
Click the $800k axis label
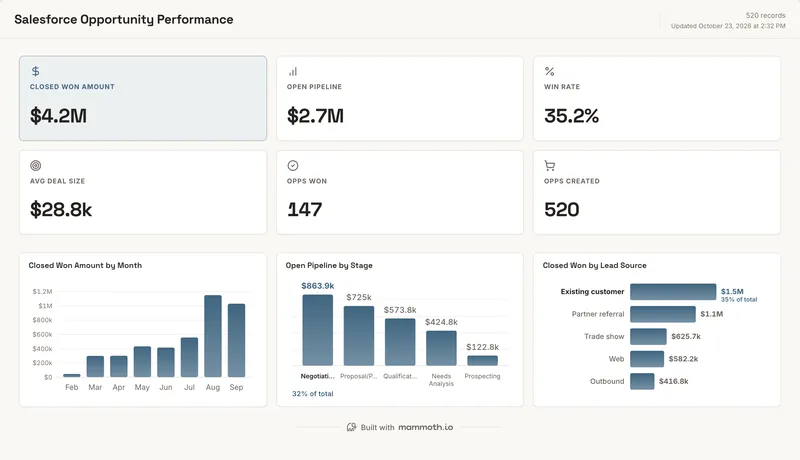(x=42, y=320)
